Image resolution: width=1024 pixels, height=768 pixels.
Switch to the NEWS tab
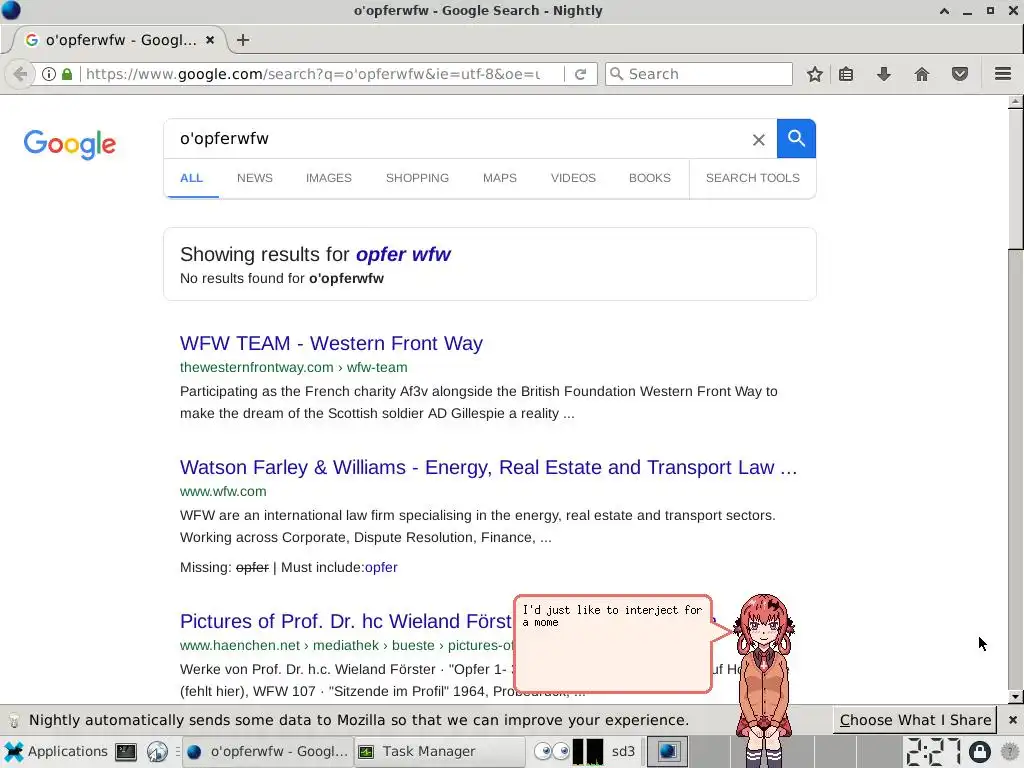255,178
